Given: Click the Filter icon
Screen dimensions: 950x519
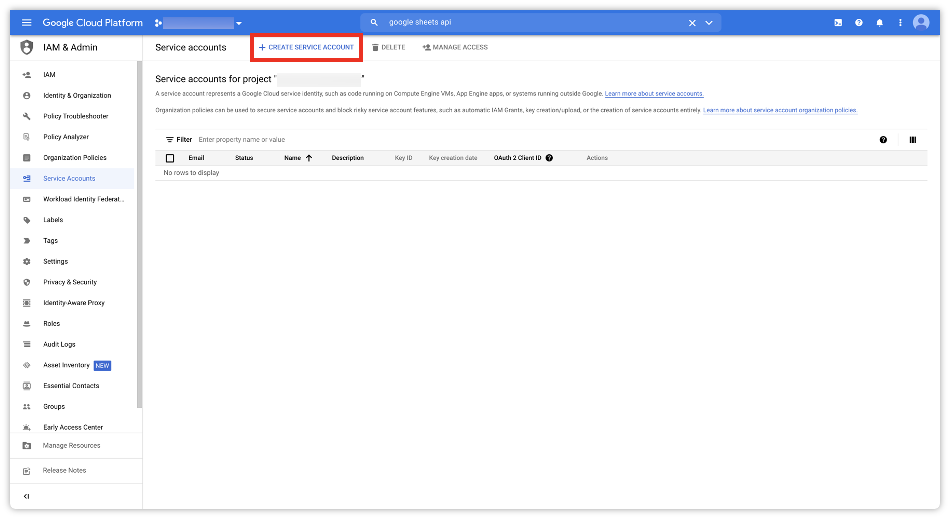Looking at the screenshot, I should [x=170, y=140].
